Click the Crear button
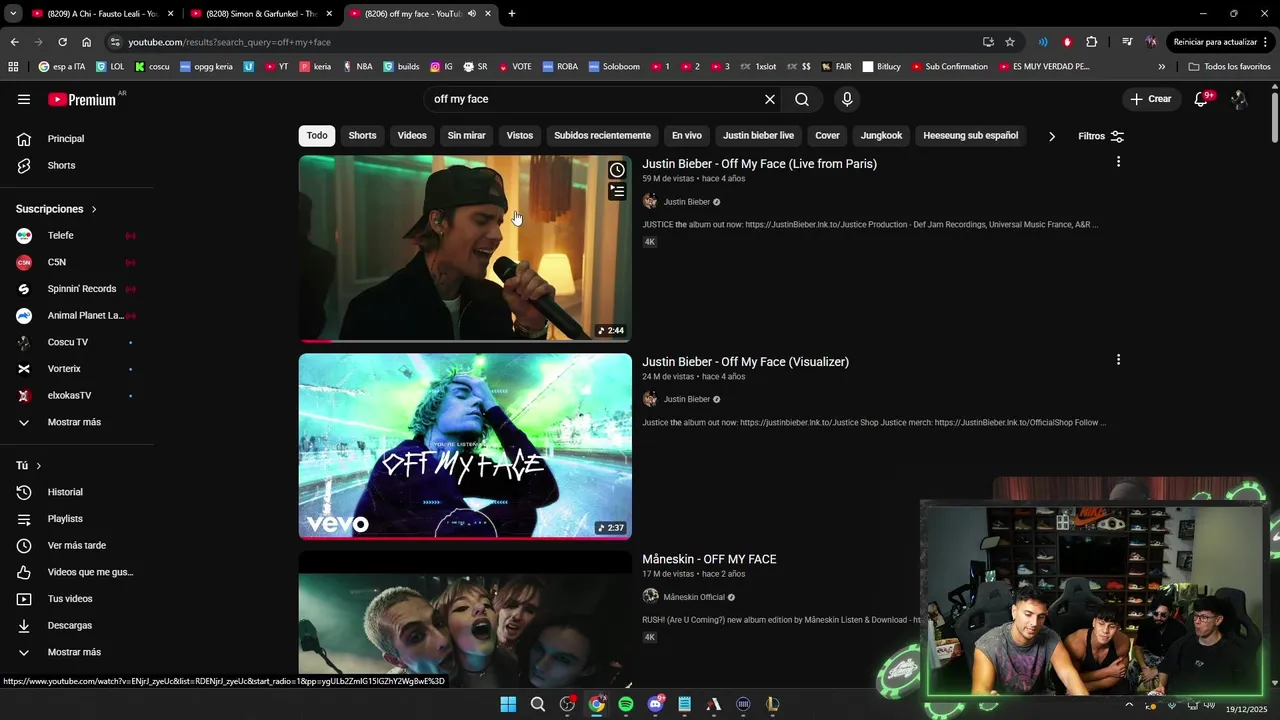Viewport: 1280px width, 720px height. coord(1150,99)
